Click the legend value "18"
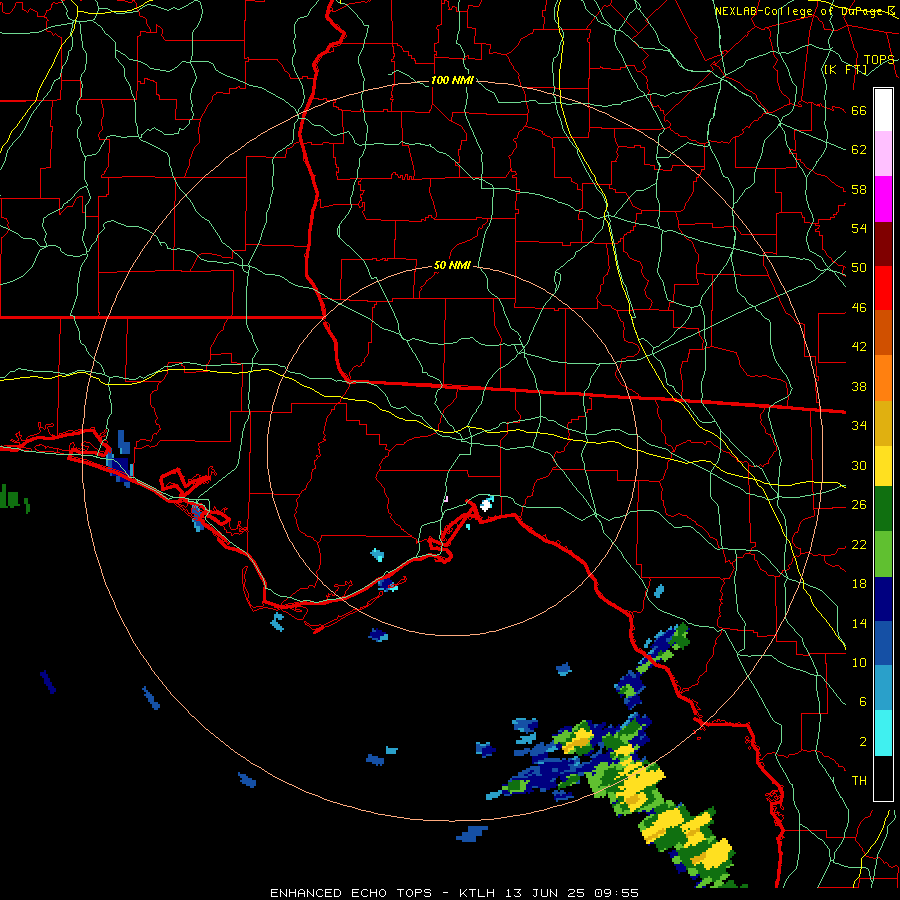The height and width of the screenshot is (900, 900). [x=859, y=584]
